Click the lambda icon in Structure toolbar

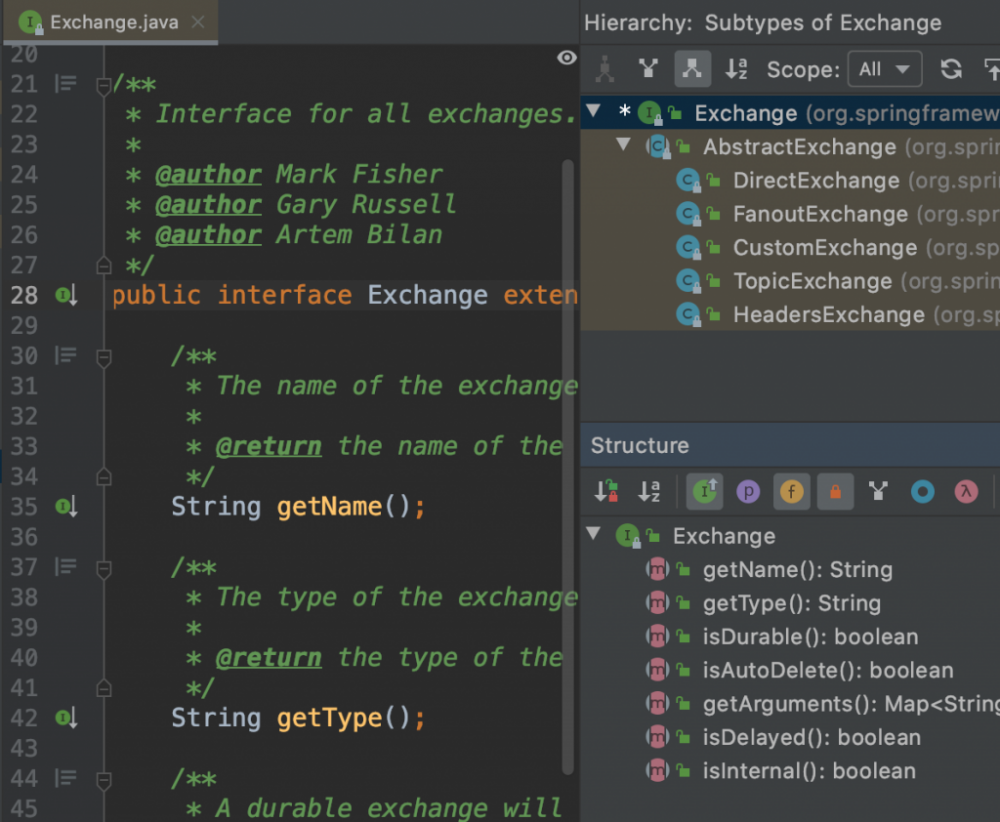965,491
